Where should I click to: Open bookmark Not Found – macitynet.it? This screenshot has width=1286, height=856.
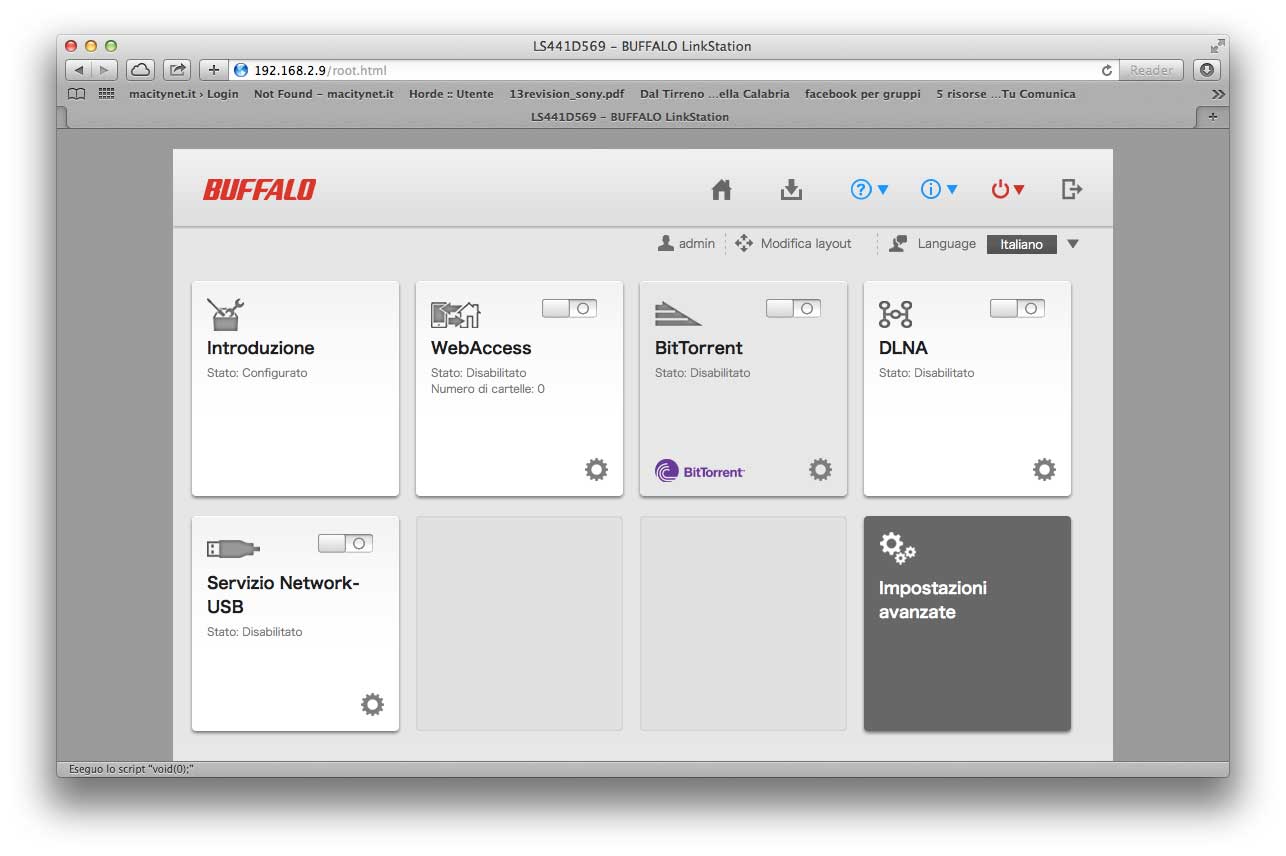point(323,94)
